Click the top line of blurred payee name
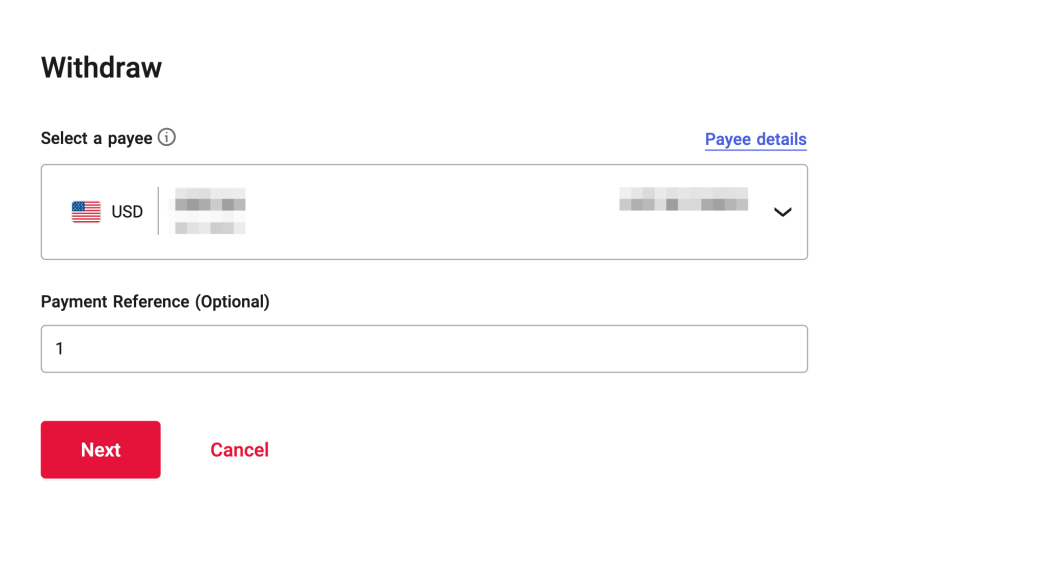Image resolution: width=1039 pixels, height=572 pixels. coord(210,191)
